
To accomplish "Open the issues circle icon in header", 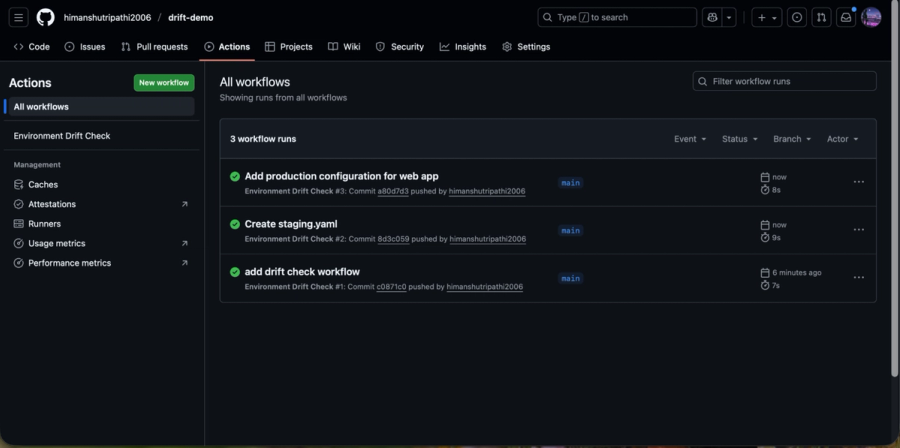I will [x=797, y=18].
